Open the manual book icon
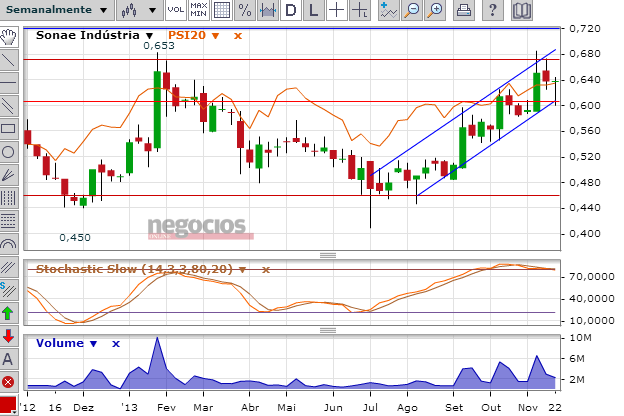 tap(522, 10)
